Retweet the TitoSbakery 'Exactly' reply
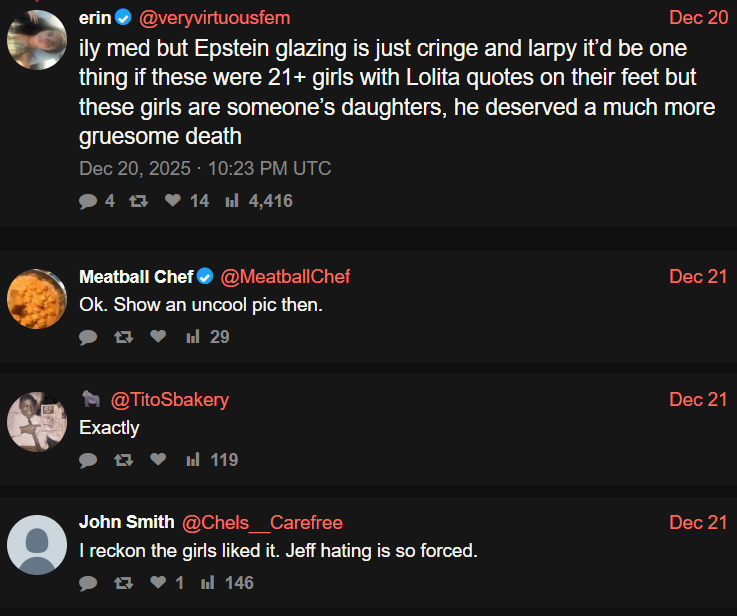737x616 pixels. 123,460
